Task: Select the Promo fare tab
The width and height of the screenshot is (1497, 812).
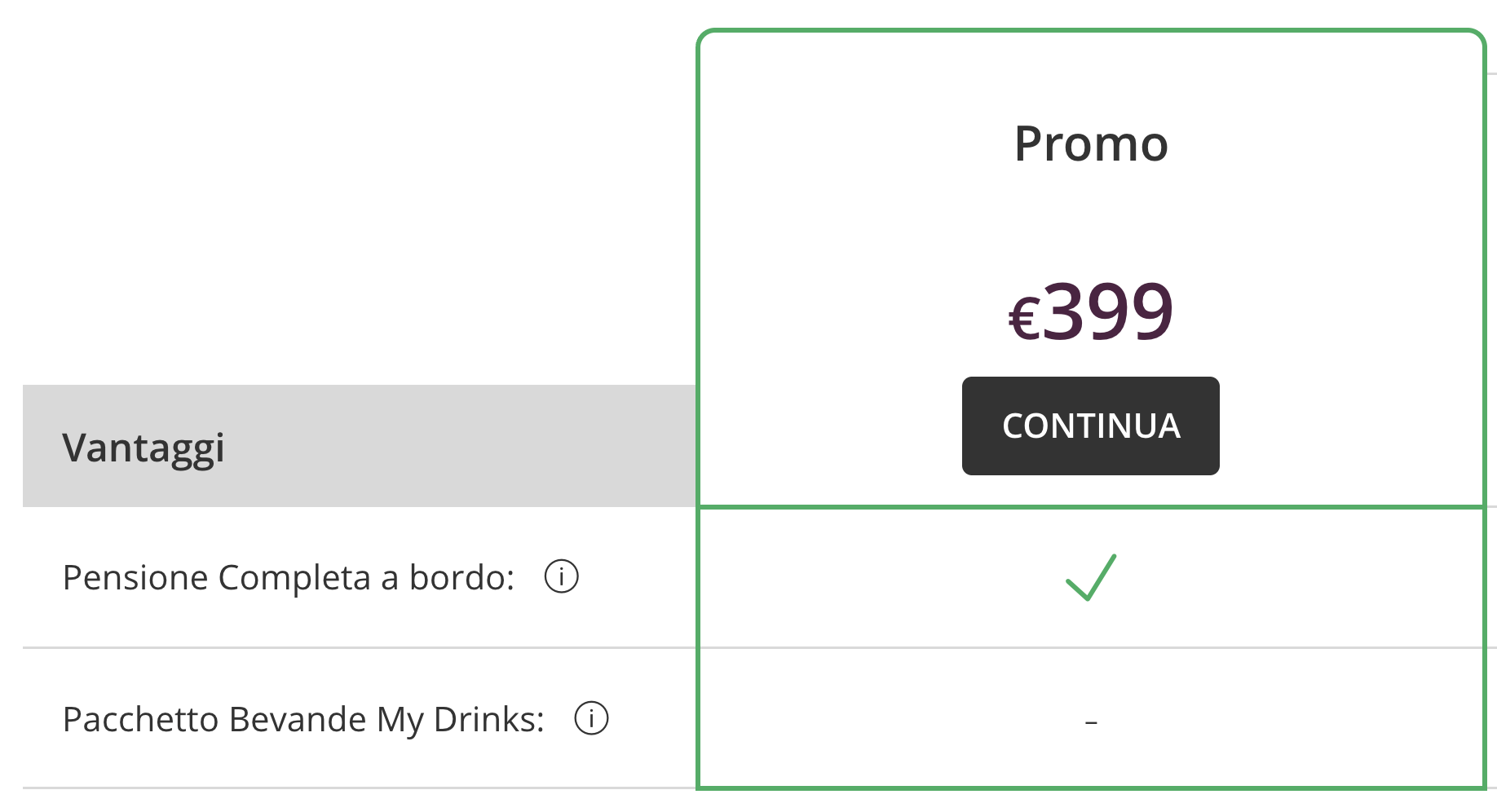Action: [x=1091, y=143]
